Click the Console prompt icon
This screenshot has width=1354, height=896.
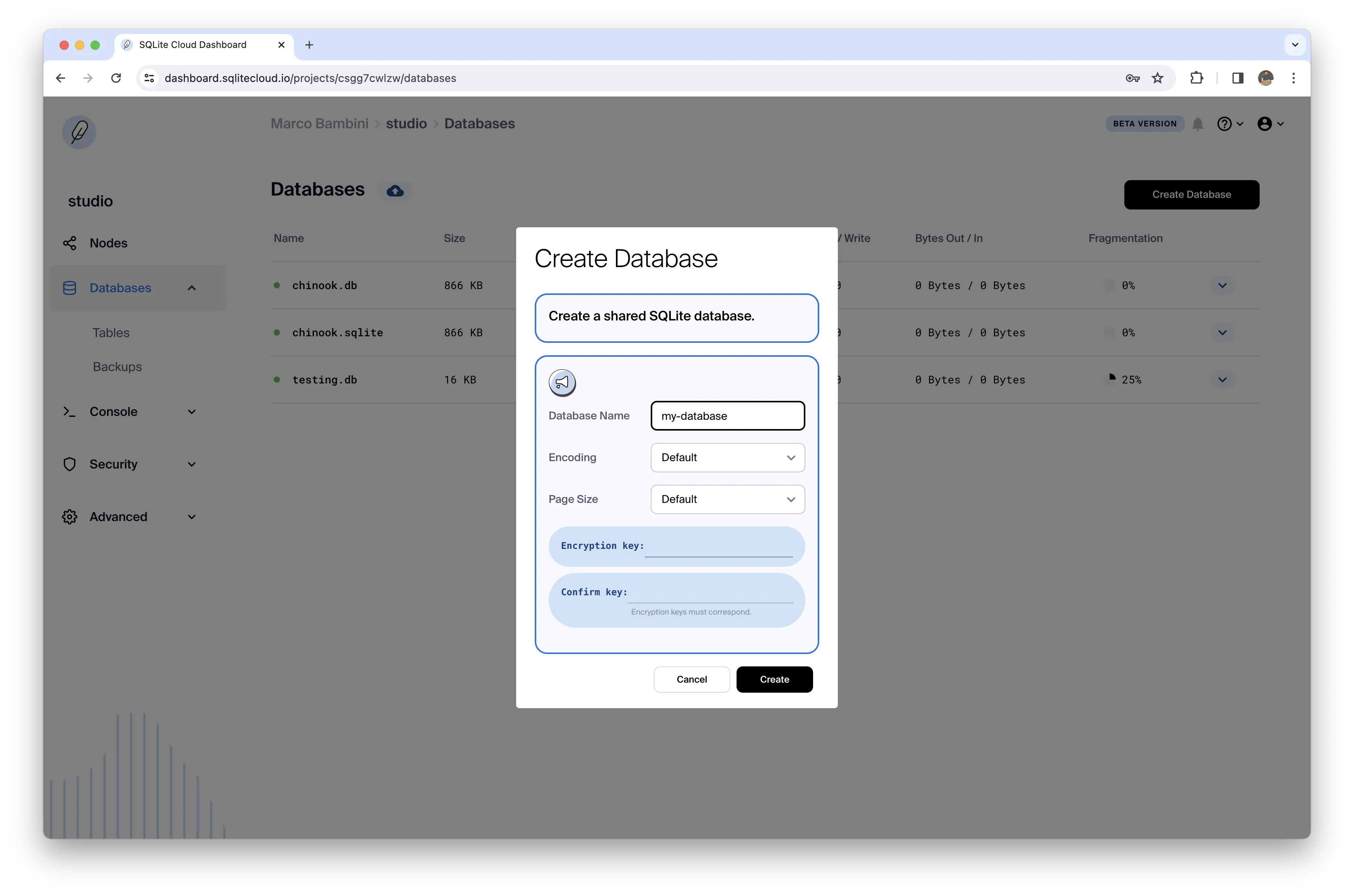tap(70, 412)
